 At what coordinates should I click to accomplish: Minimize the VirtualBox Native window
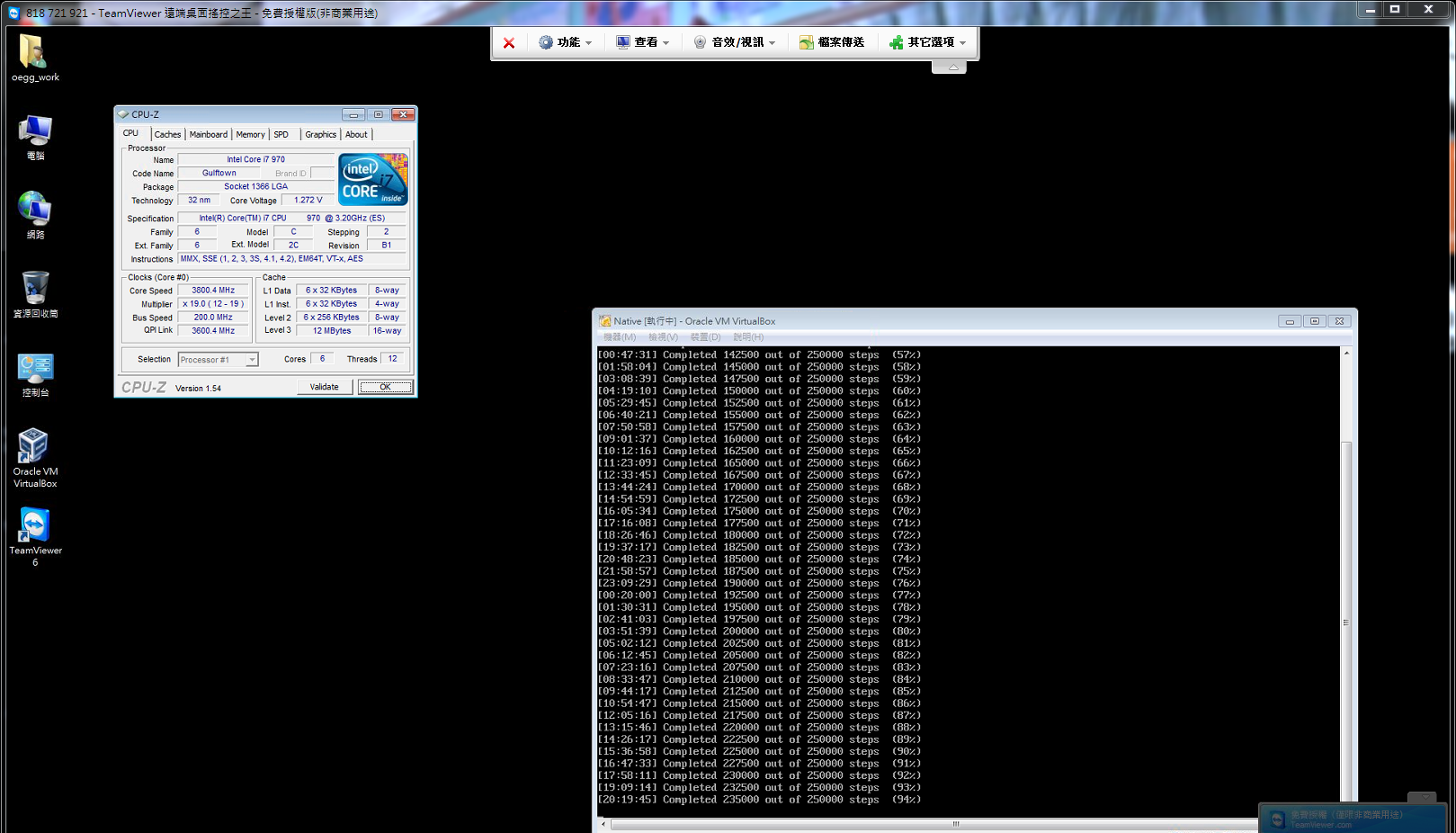(x=1290, y=321)
